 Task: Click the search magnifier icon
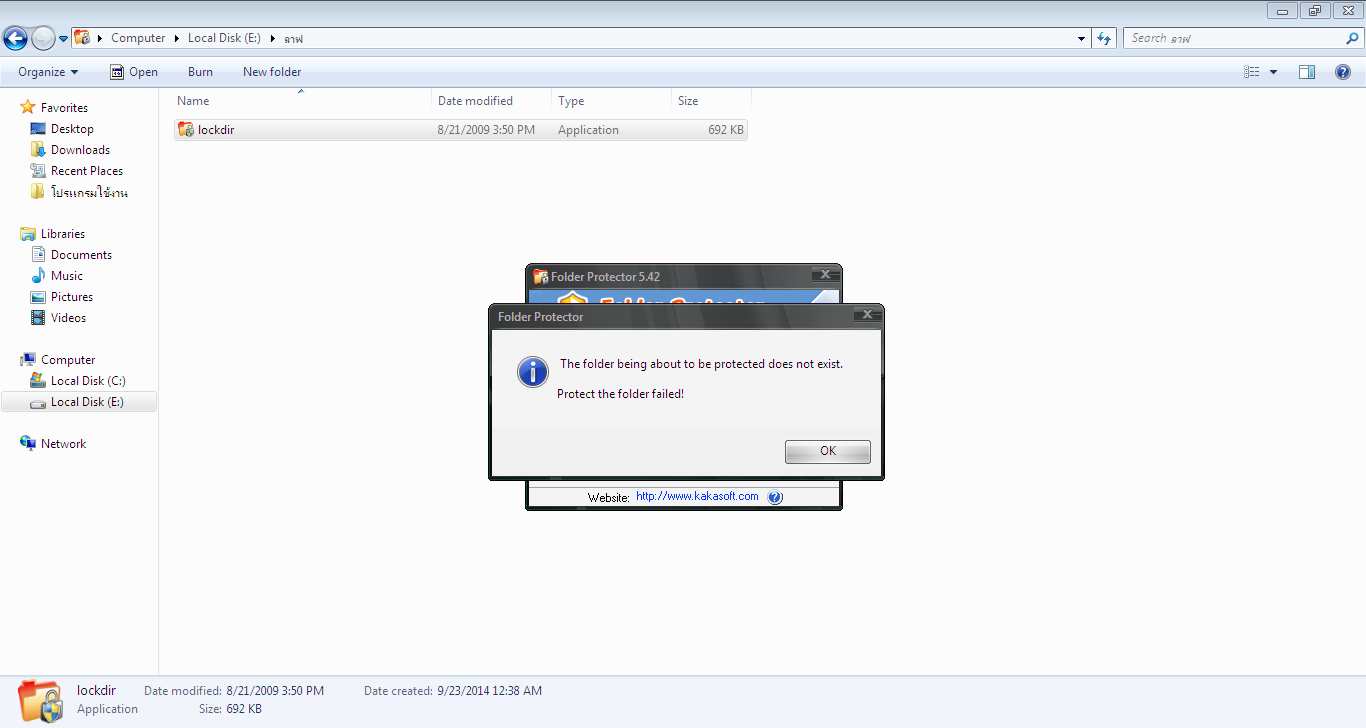tap(1353, 38)
